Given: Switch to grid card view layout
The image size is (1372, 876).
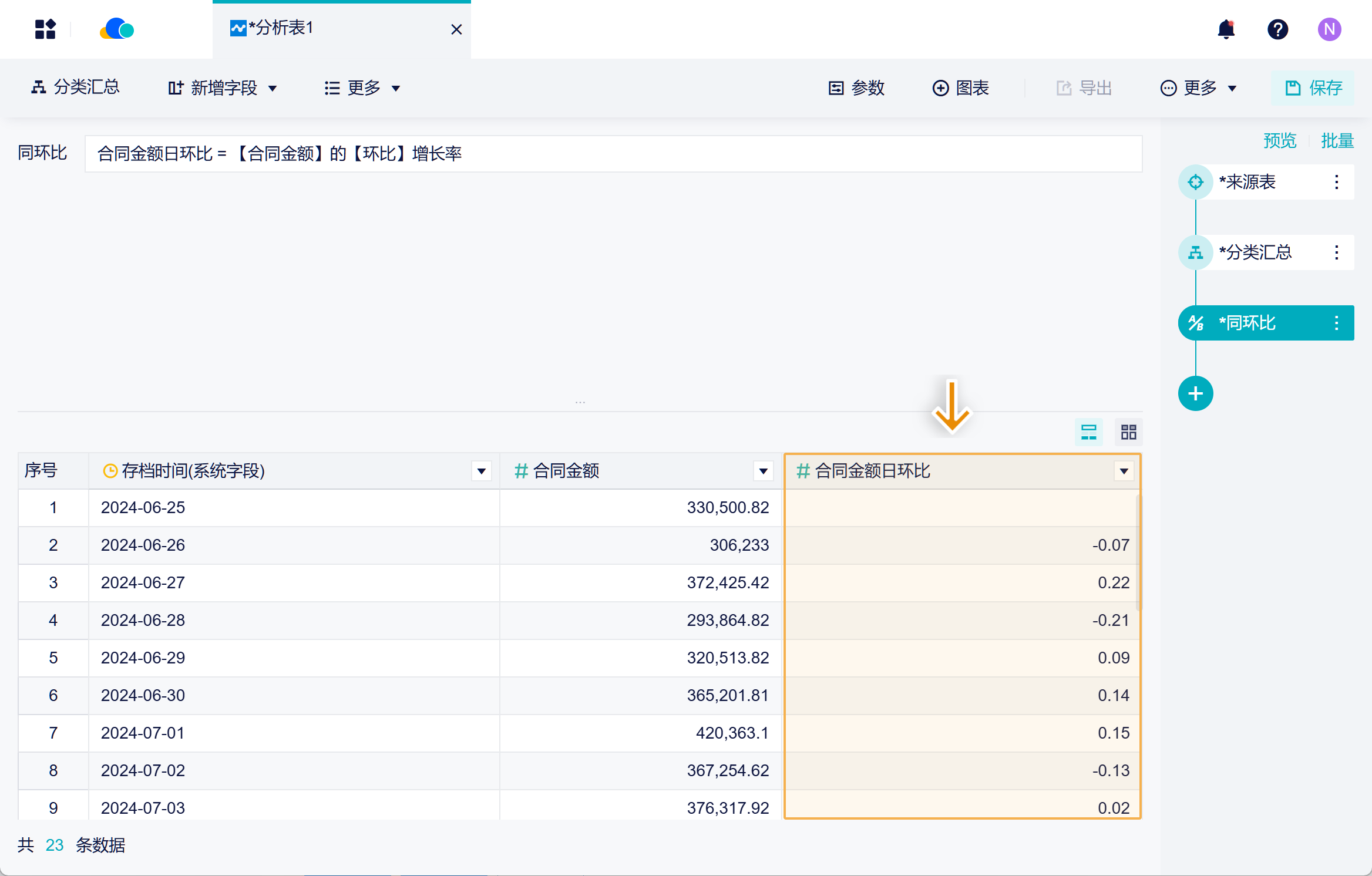Looking at the screenshot, I should [1128, 432].
